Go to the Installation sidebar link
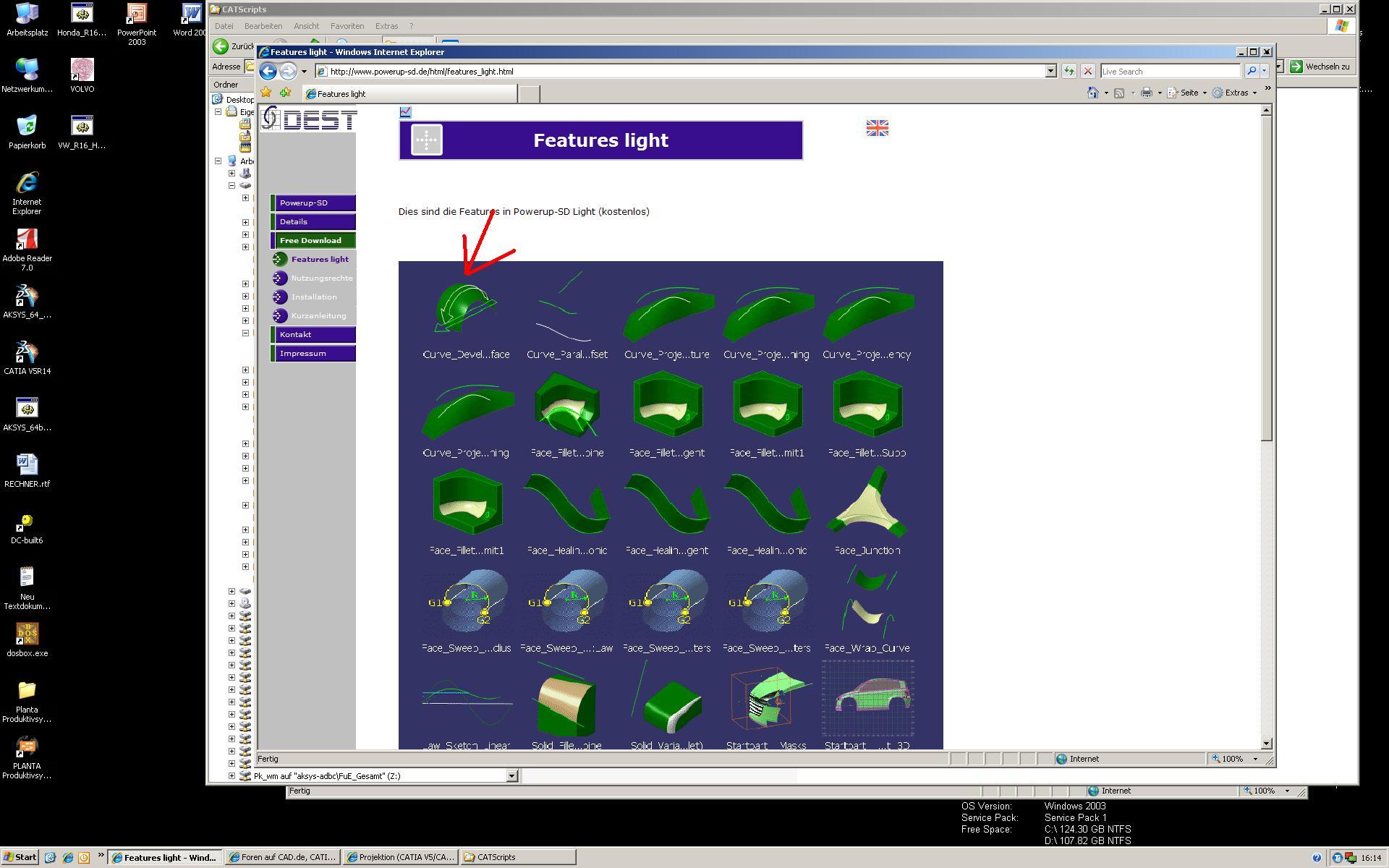 point(313,297)
